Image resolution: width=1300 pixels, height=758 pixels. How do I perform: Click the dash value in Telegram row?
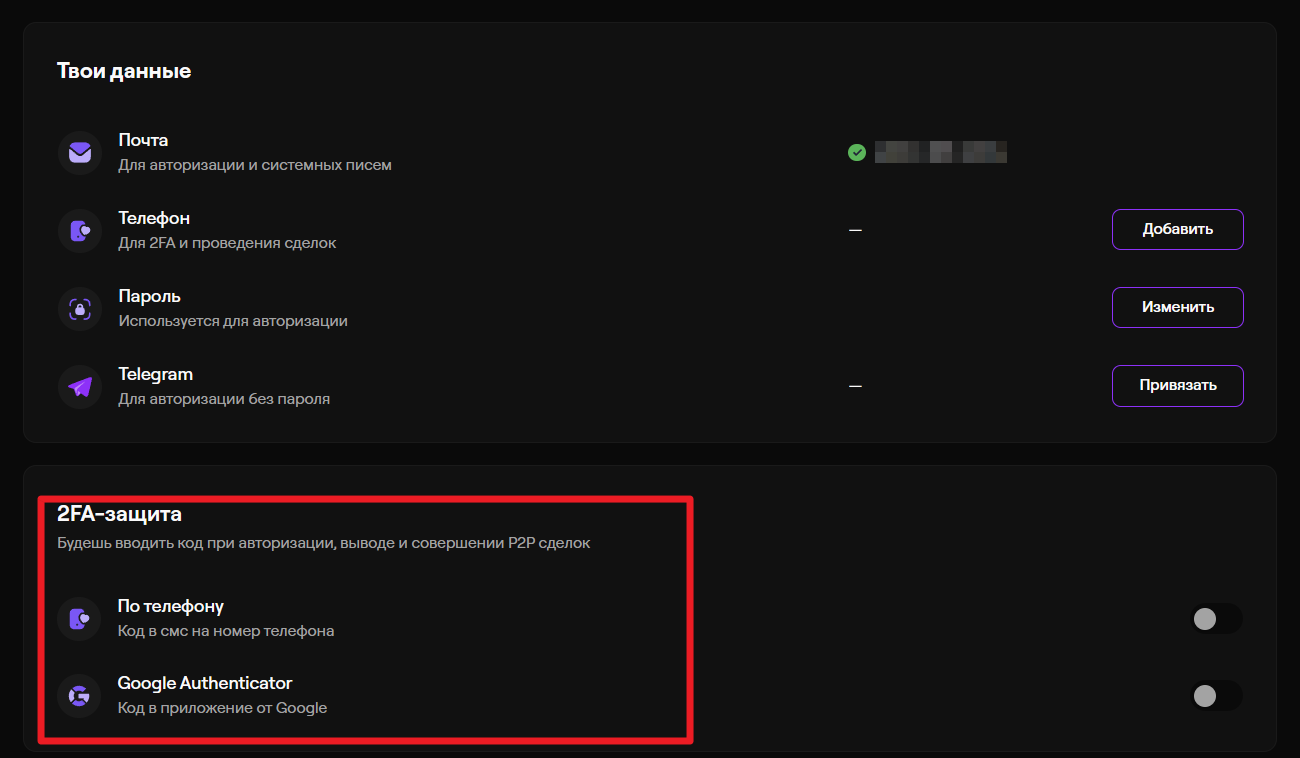pyautogui.click(x=855, y=386)
